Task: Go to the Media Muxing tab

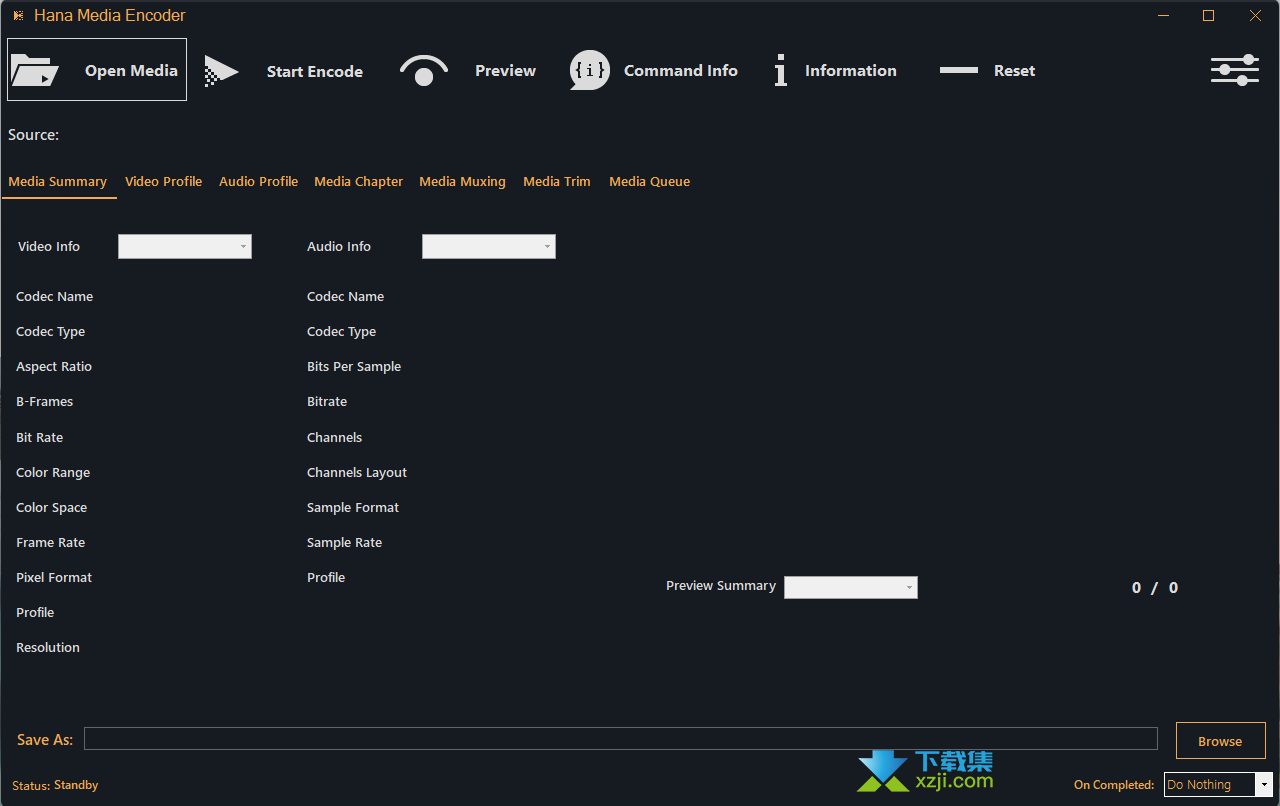Action: click(x=462, y=182)
